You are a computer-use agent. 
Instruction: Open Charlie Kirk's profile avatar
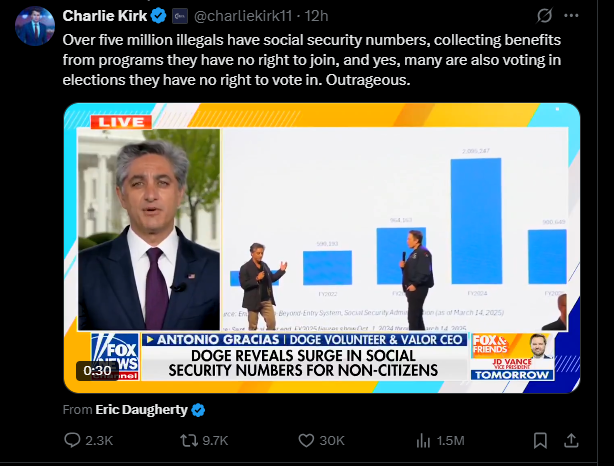coord(34,26)
